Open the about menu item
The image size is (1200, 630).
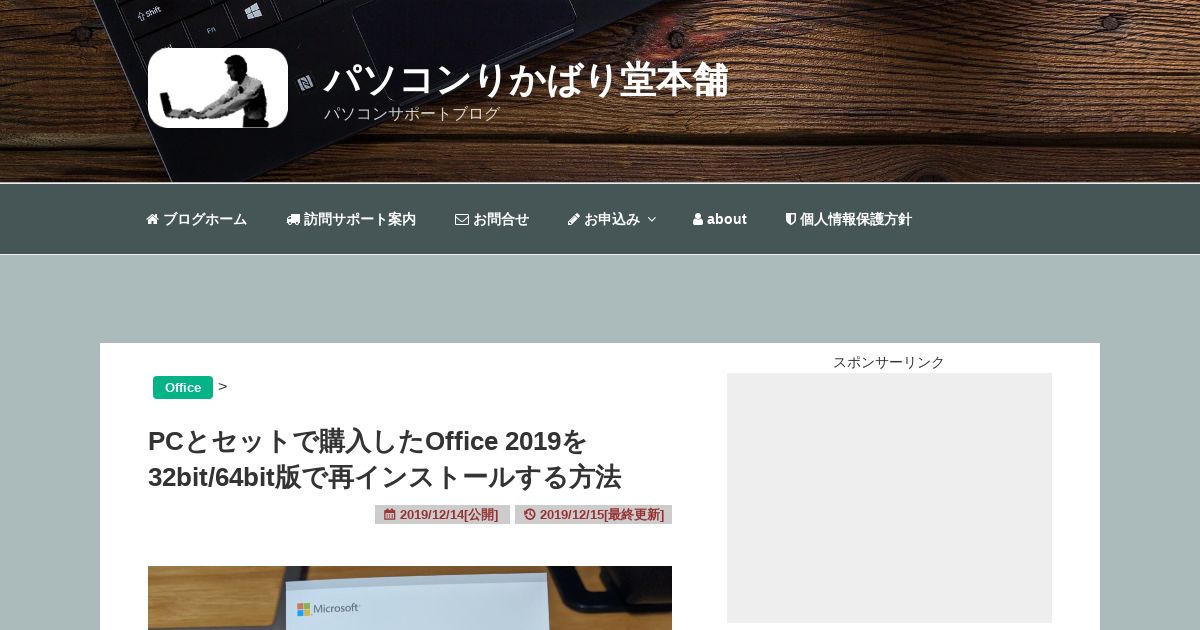point(720,219)
